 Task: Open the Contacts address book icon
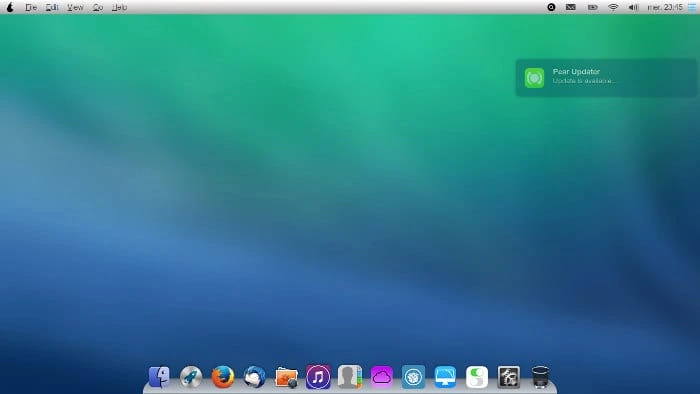tap(350, 377)
